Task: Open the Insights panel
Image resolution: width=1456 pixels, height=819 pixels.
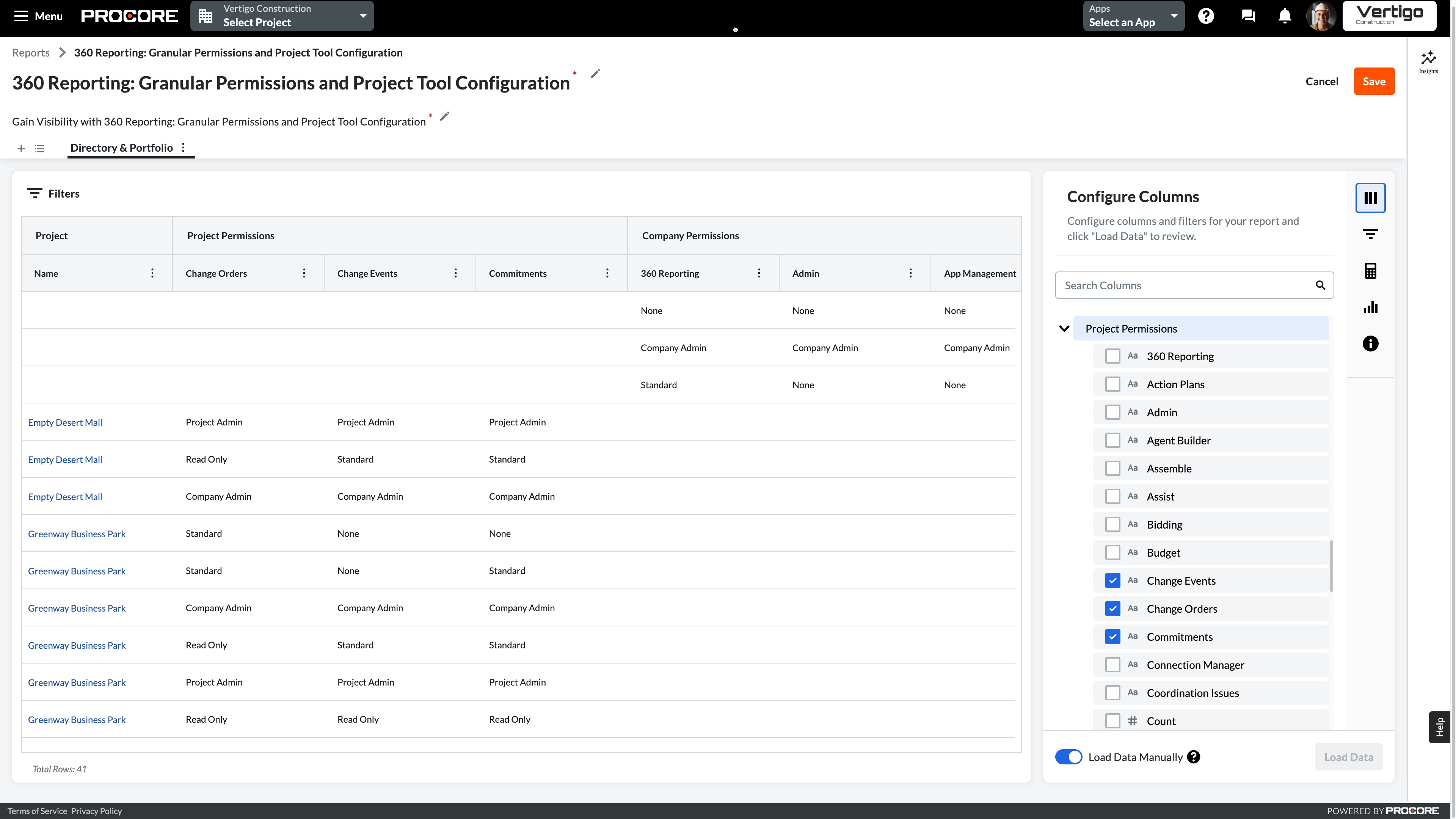Action: (x=1428, y=61)
